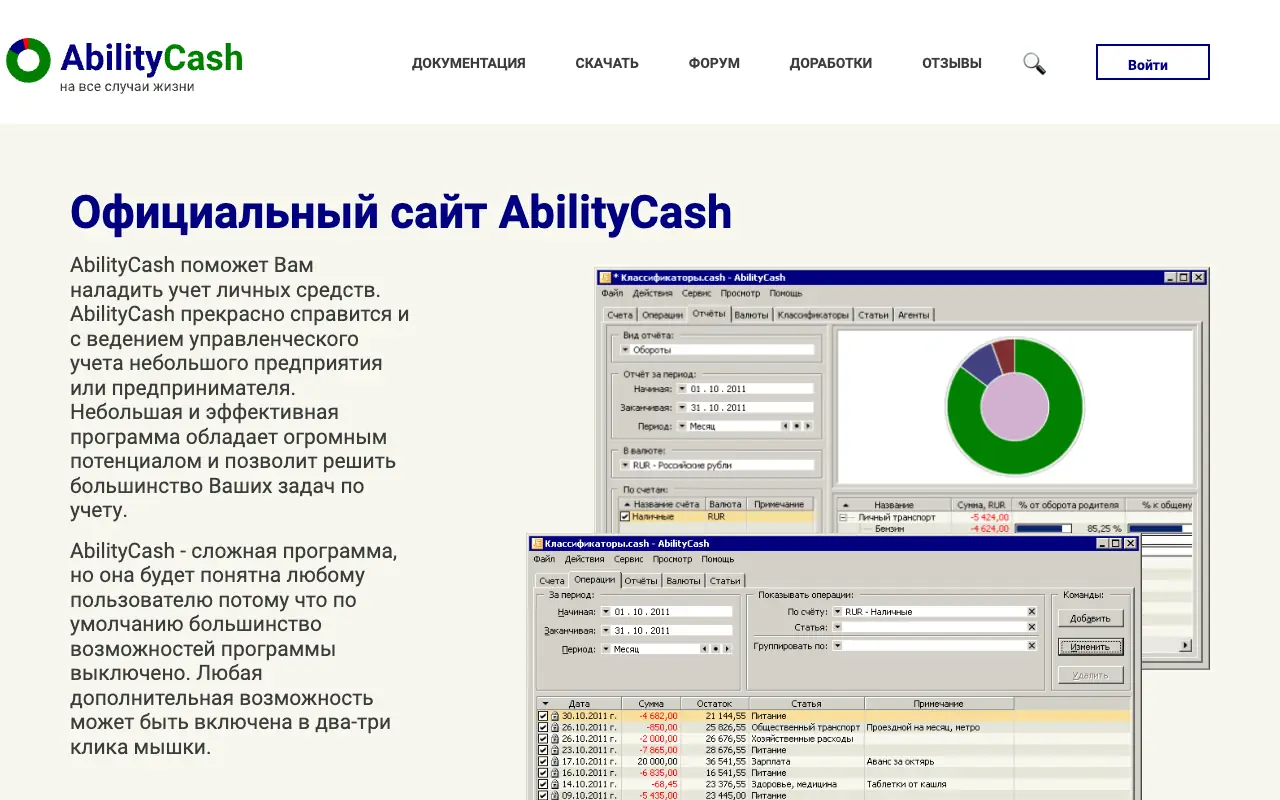Open Начиная date dropdown in Reports window
The image size is (1280, 800).
point(682,389)
